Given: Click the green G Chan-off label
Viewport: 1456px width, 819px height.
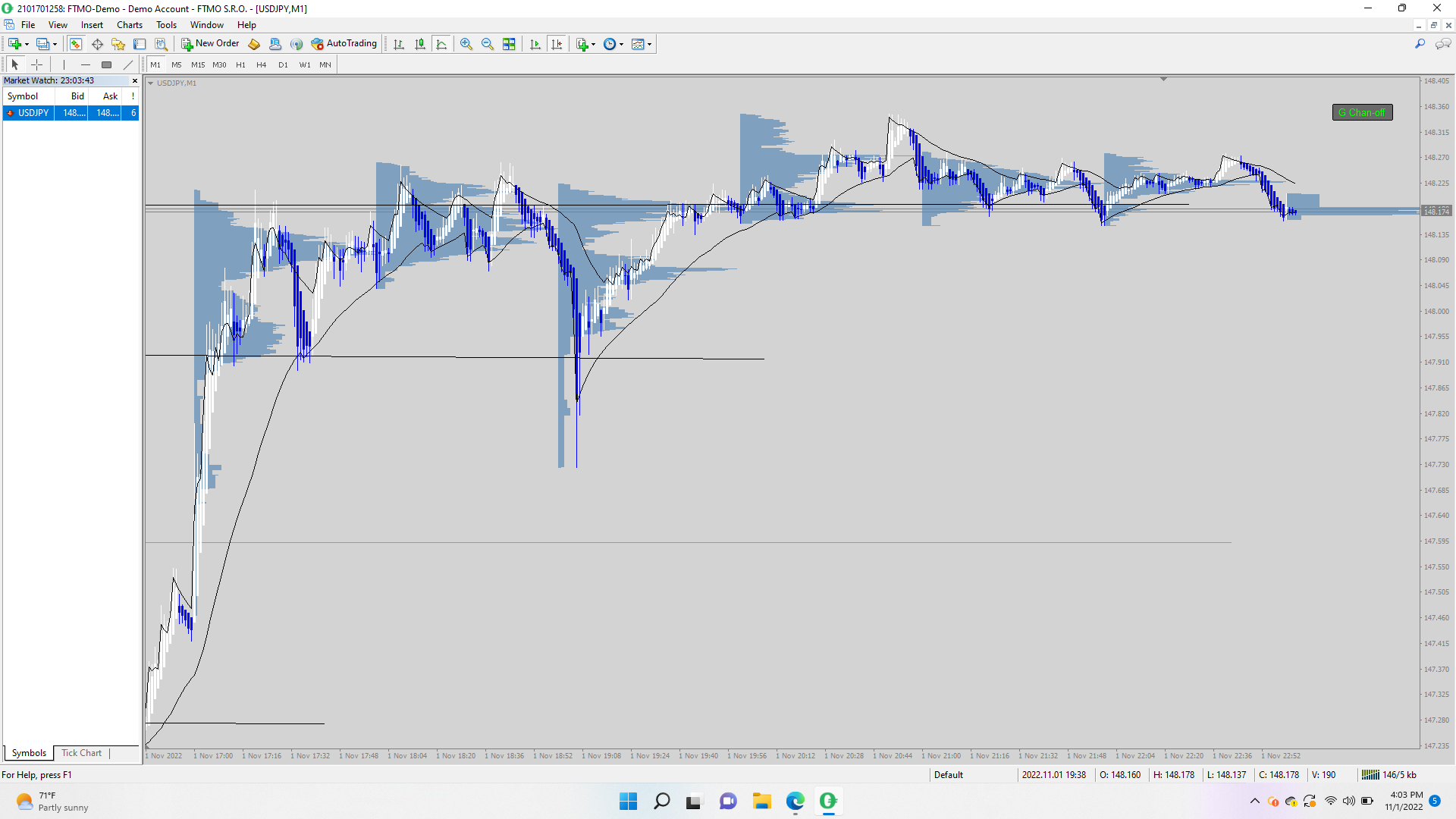Looking at the screenshot, I should 1362,112.
